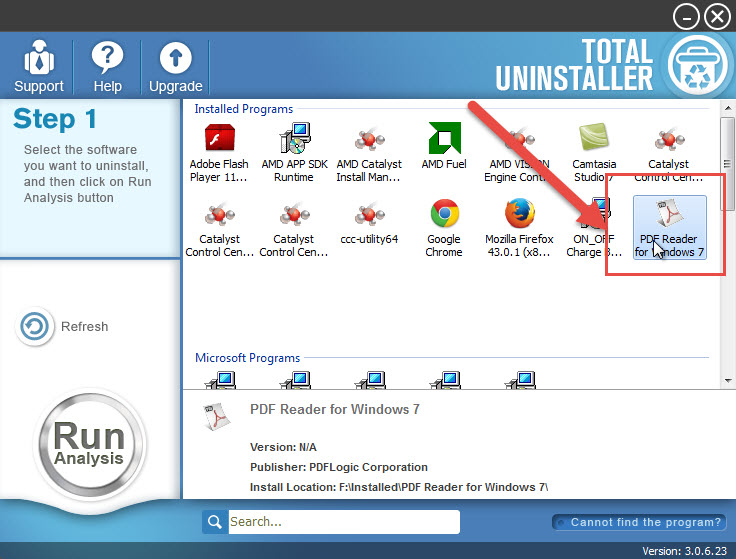Image resolution: width=736 pixels, height=559 pixels.
Task: Click scrollbar up arrow in program list
Action: (728, 108)
